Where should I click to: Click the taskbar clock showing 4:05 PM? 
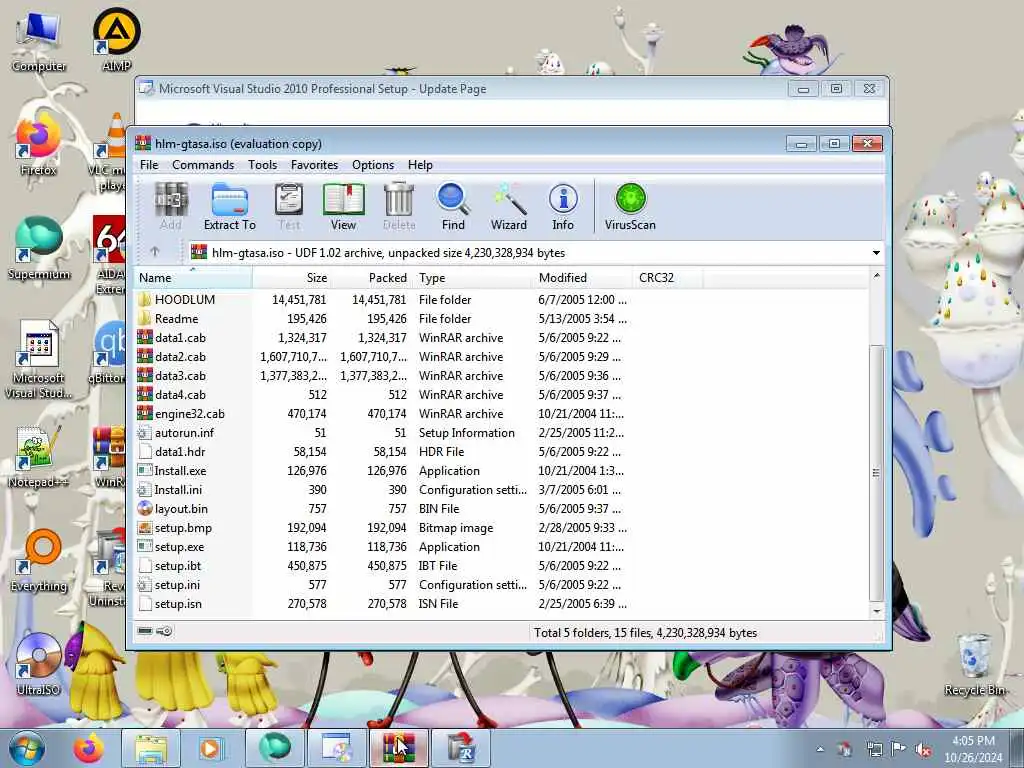(973, 749)
